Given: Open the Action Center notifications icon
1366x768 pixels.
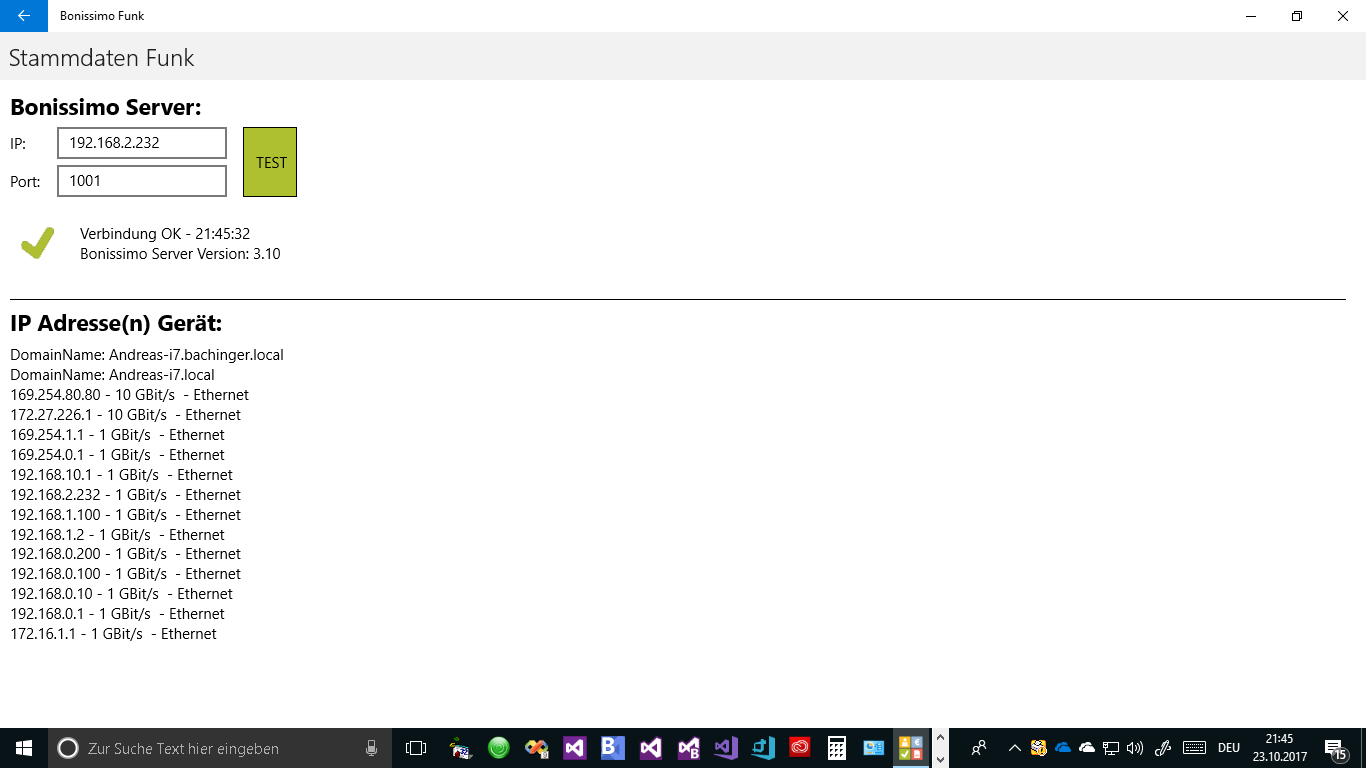Looking at the screenshot, I should (x=1337, y=749).
